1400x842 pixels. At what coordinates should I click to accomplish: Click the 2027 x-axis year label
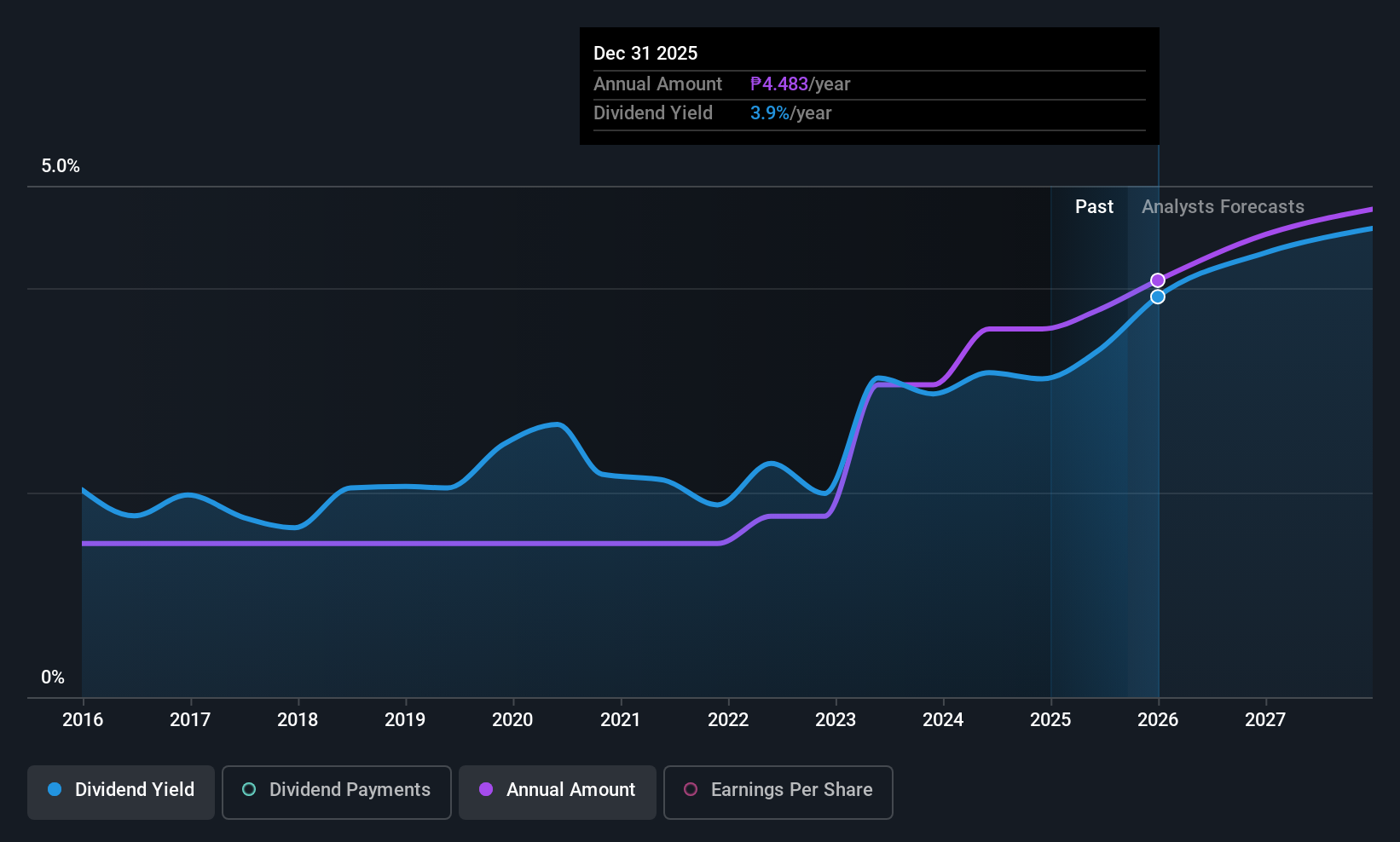(x=1265, y=719)
